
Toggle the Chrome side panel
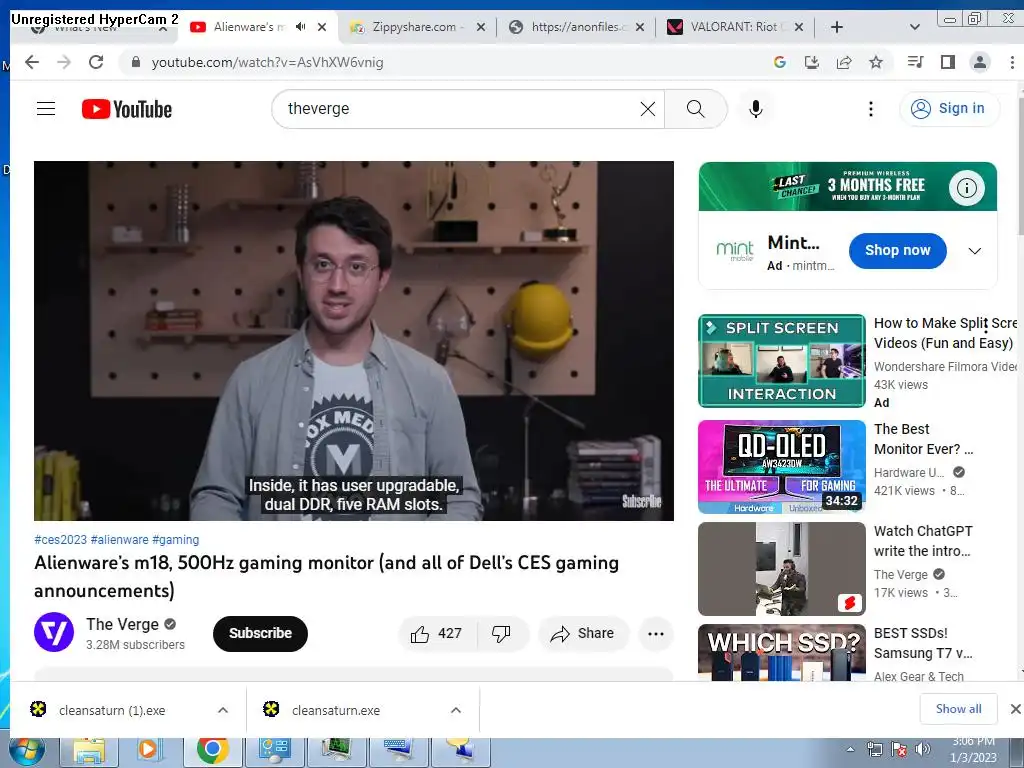(948, 62)
